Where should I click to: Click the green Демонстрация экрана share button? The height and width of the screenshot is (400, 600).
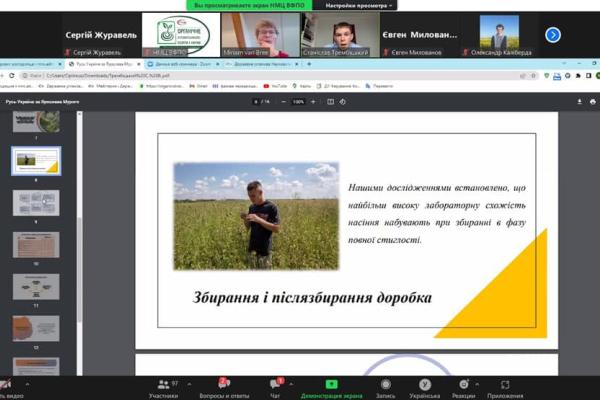pyautogui.click(x=331, y=388)
